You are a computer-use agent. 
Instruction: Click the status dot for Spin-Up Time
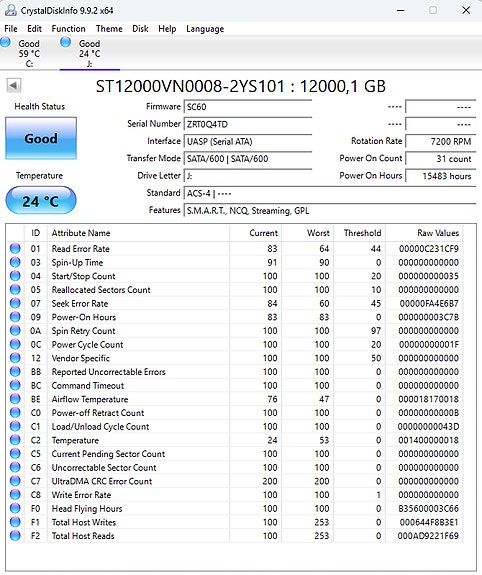(x=15, y=262)
